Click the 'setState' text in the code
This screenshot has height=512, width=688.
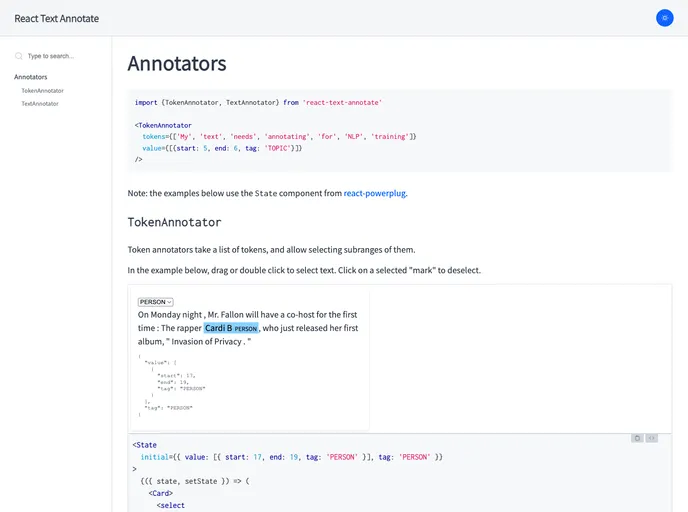pos(201,481)
